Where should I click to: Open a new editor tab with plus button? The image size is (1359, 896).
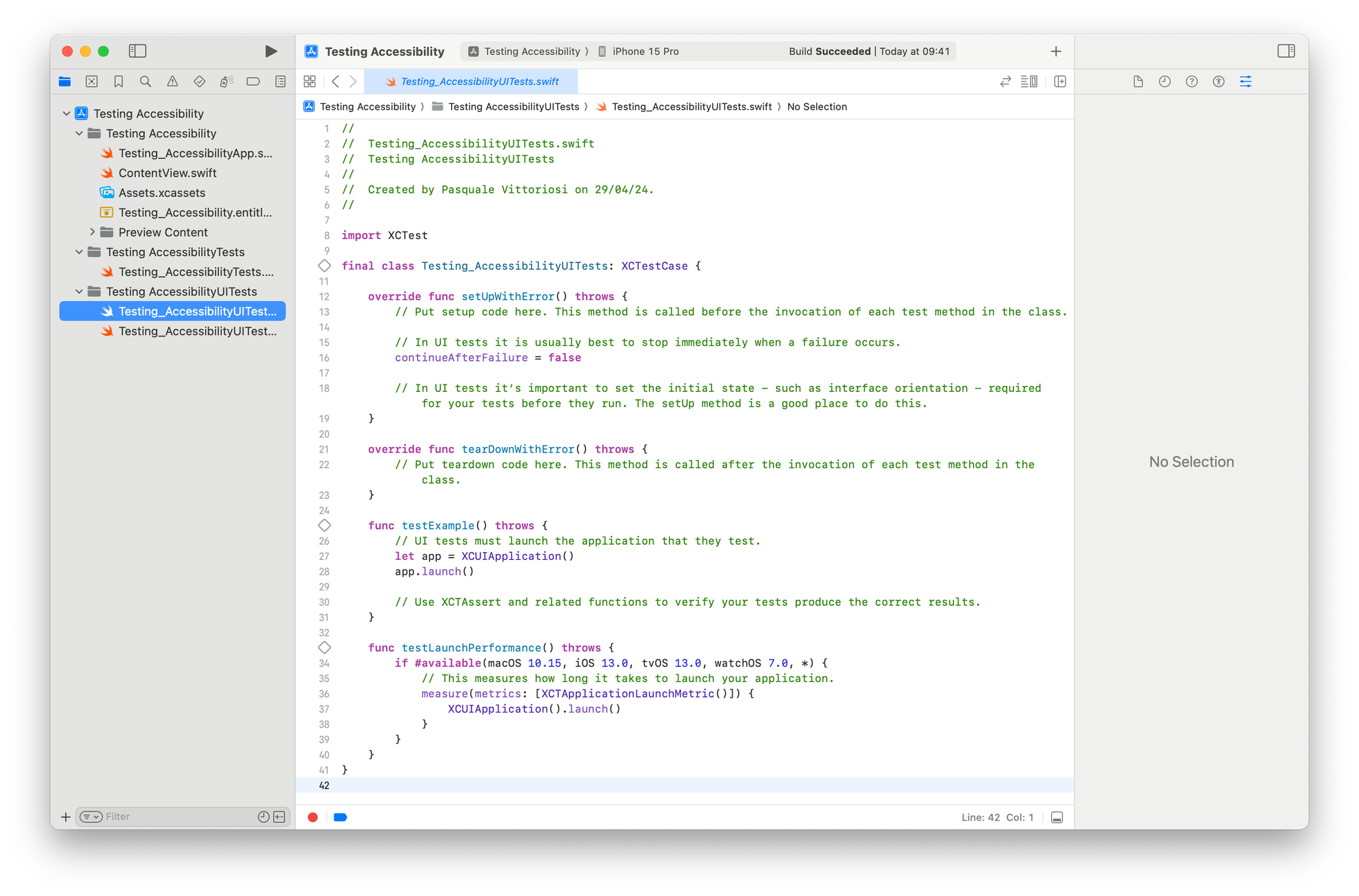(1055, 51)
